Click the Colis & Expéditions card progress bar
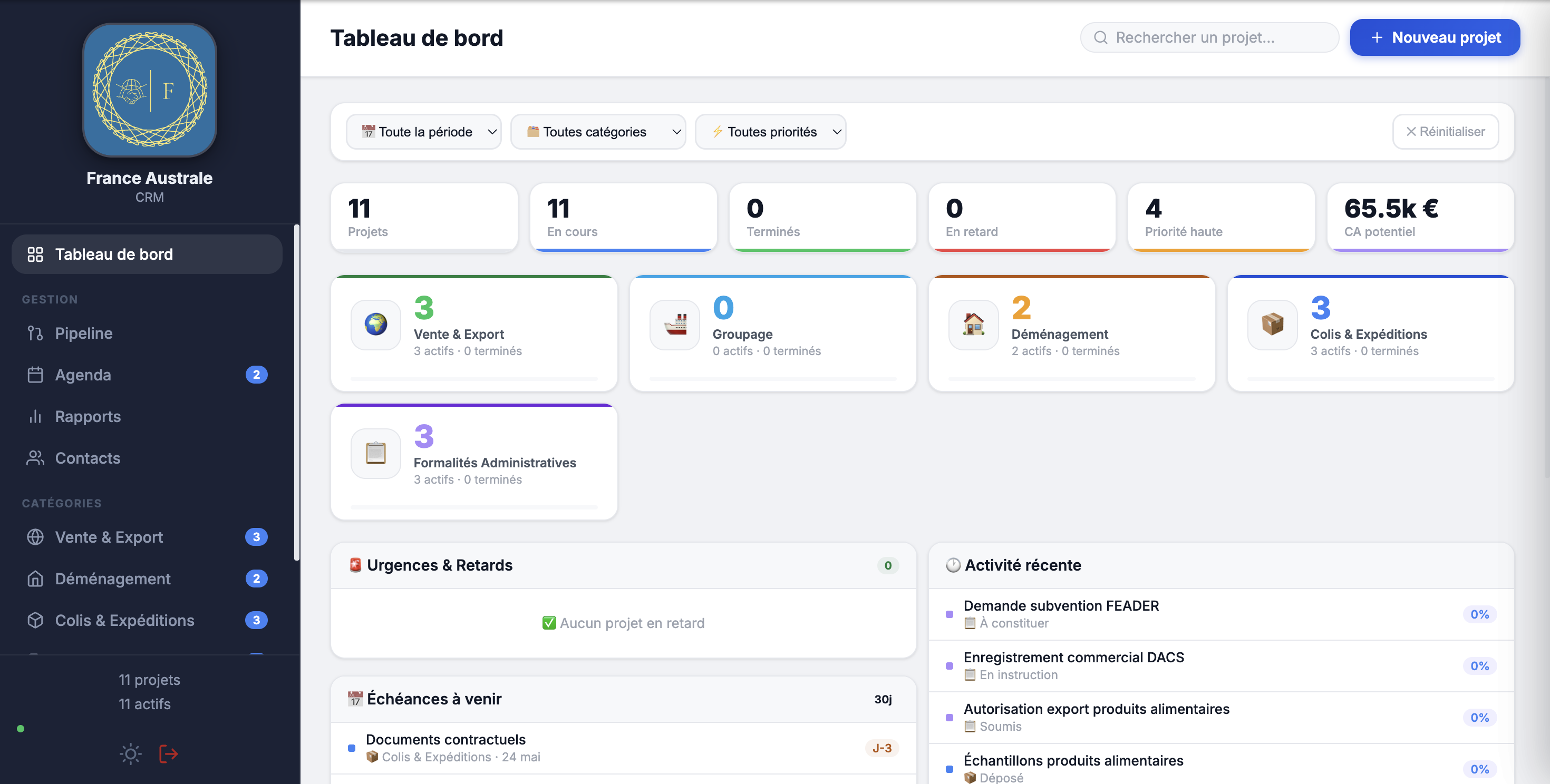 [x=1371, y=379]
